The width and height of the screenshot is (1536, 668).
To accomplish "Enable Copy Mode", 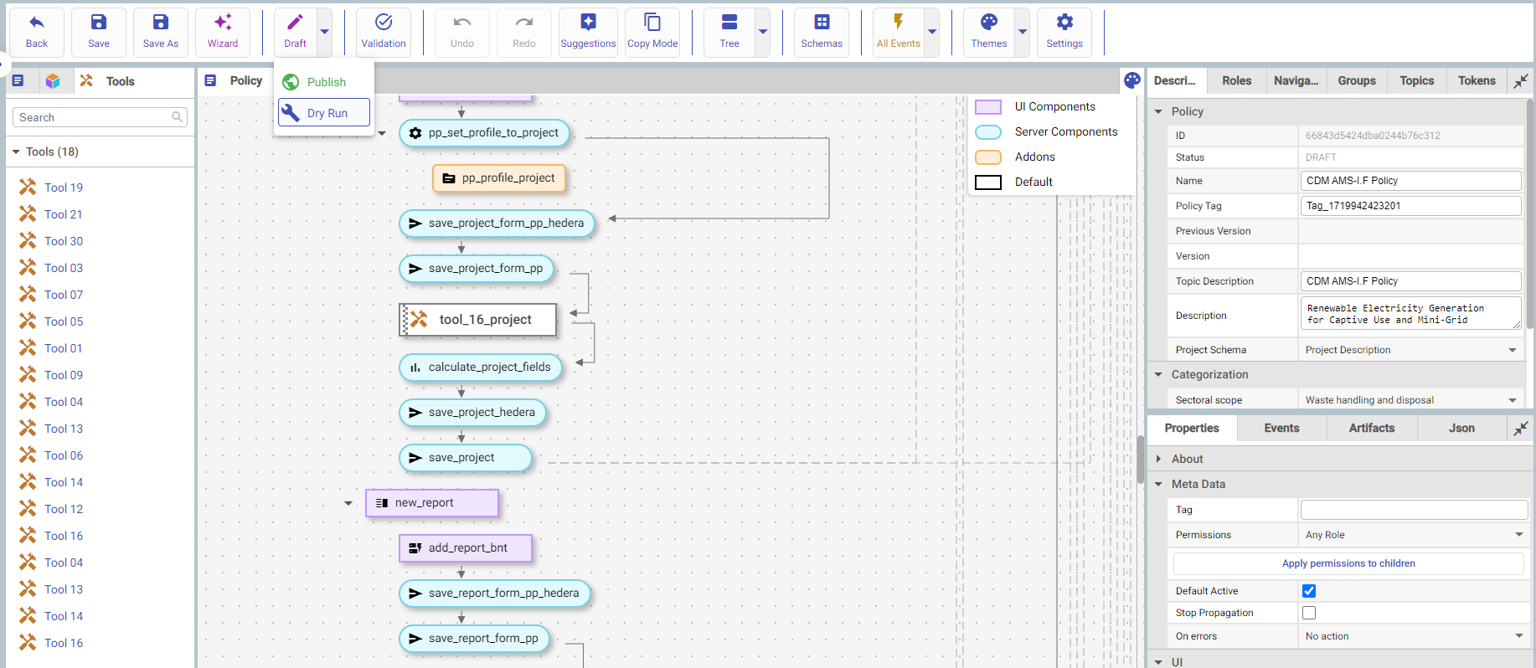I will pyautogui.click(x=652, y=24).
